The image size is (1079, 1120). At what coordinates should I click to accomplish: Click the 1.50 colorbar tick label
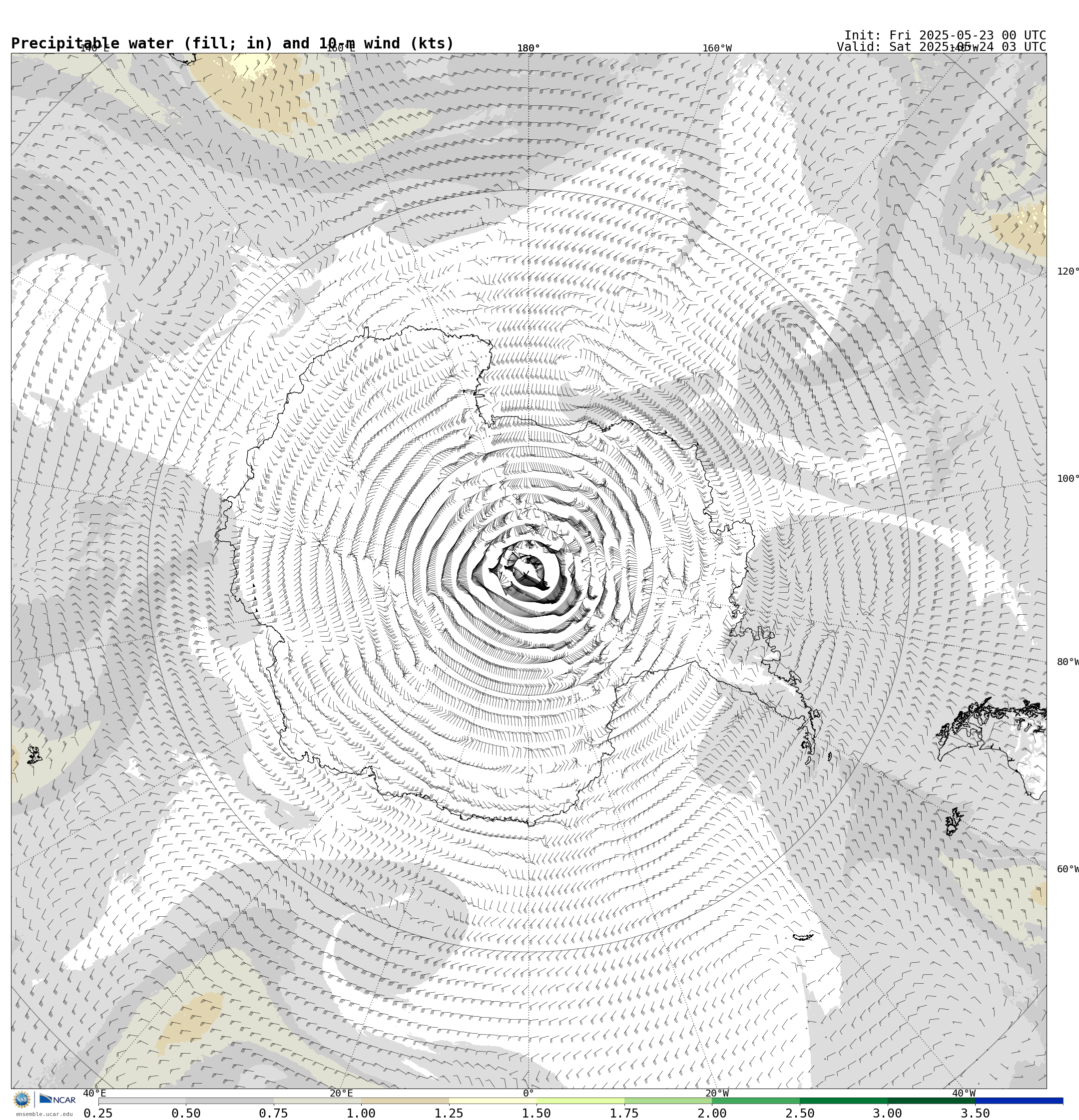(x=537, y=1113)
